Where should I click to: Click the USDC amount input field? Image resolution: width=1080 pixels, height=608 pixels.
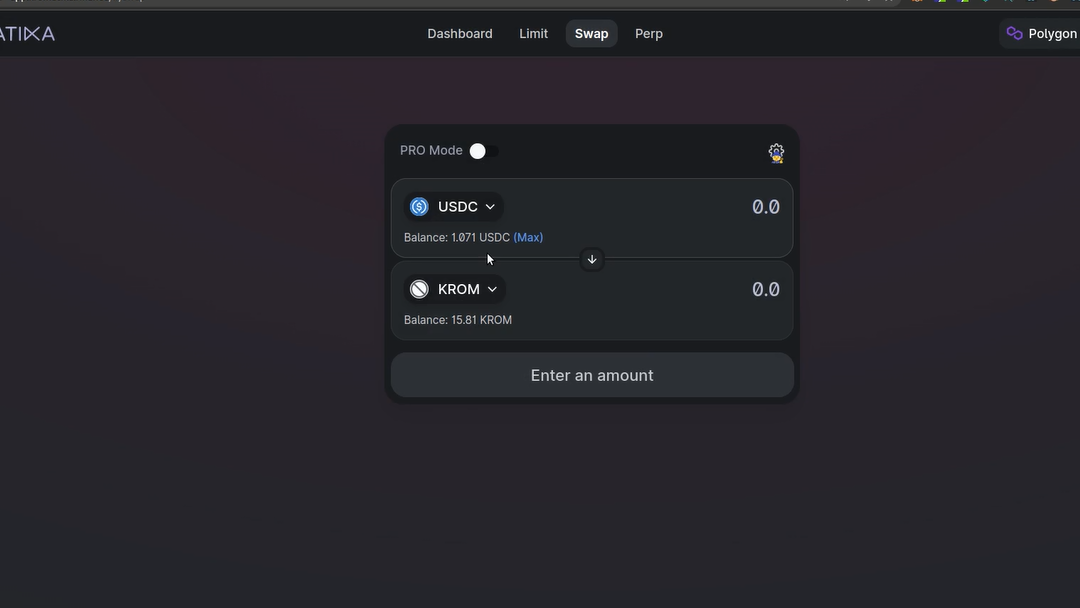[x=765, y=207]
